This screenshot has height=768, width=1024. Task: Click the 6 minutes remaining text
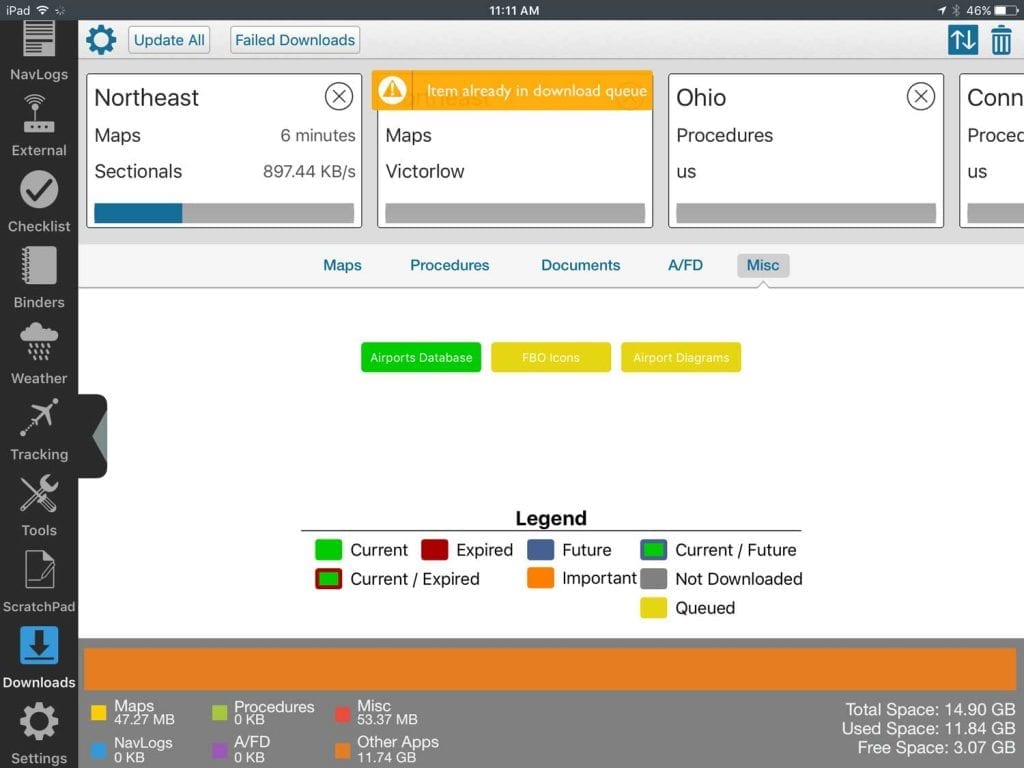(x=318, y=135)
